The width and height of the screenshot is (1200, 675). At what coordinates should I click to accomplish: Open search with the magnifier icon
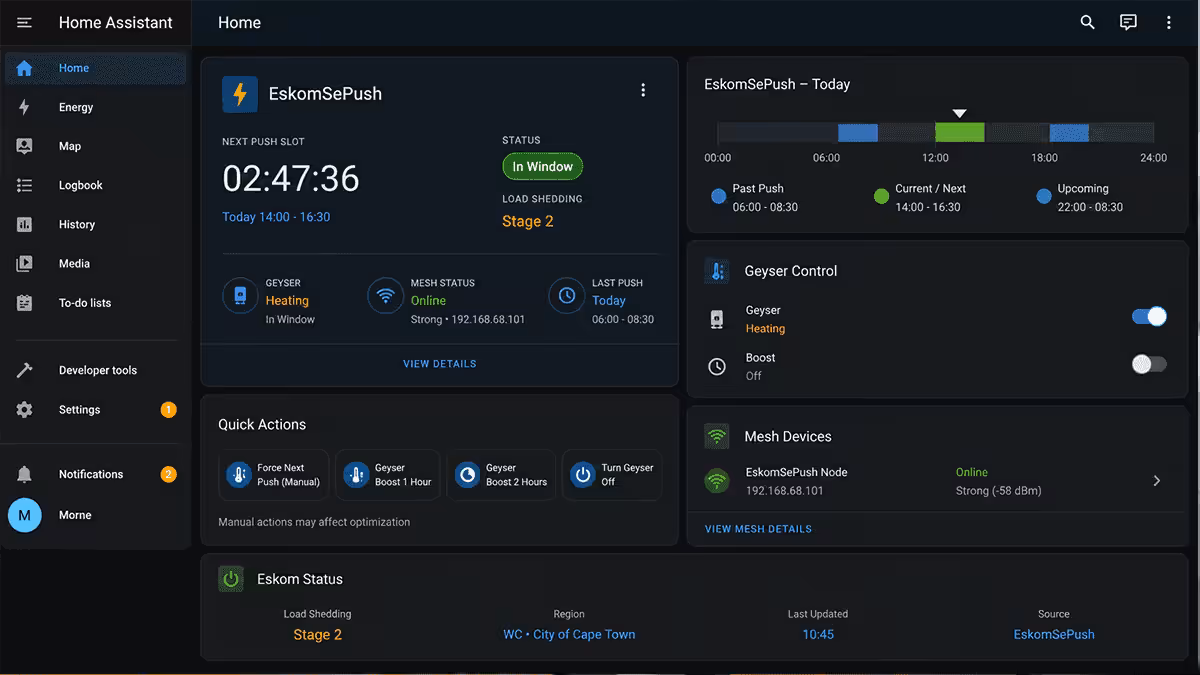point(1088,22)
